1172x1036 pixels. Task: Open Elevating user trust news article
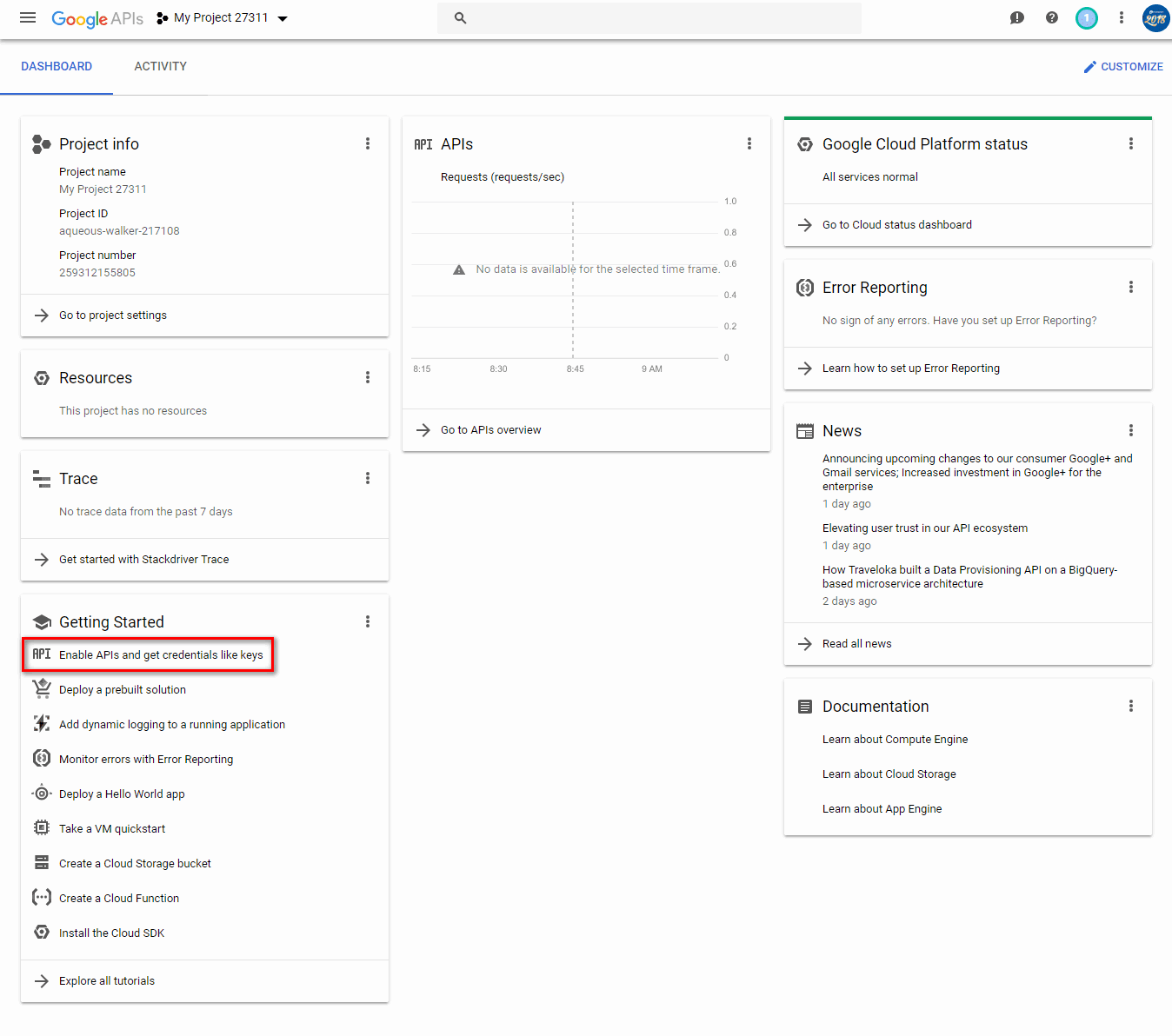(x=925, y=528)
